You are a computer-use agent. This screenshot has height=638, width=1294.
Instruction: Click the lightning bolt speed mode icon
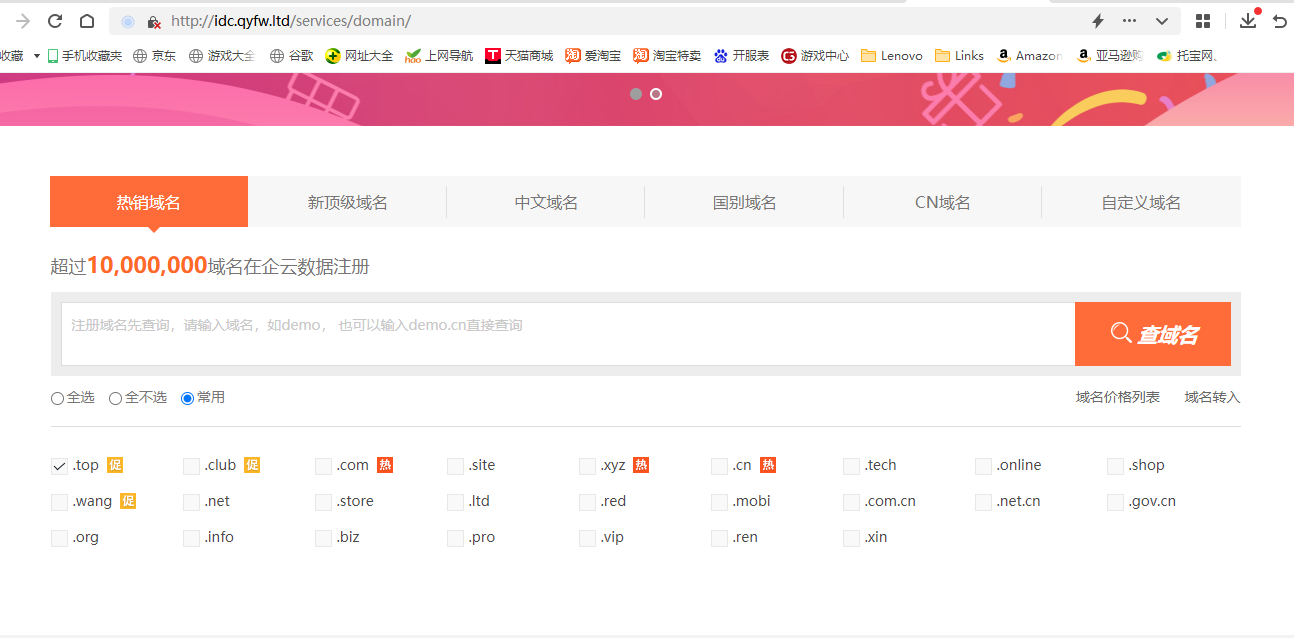[1097, 21]
